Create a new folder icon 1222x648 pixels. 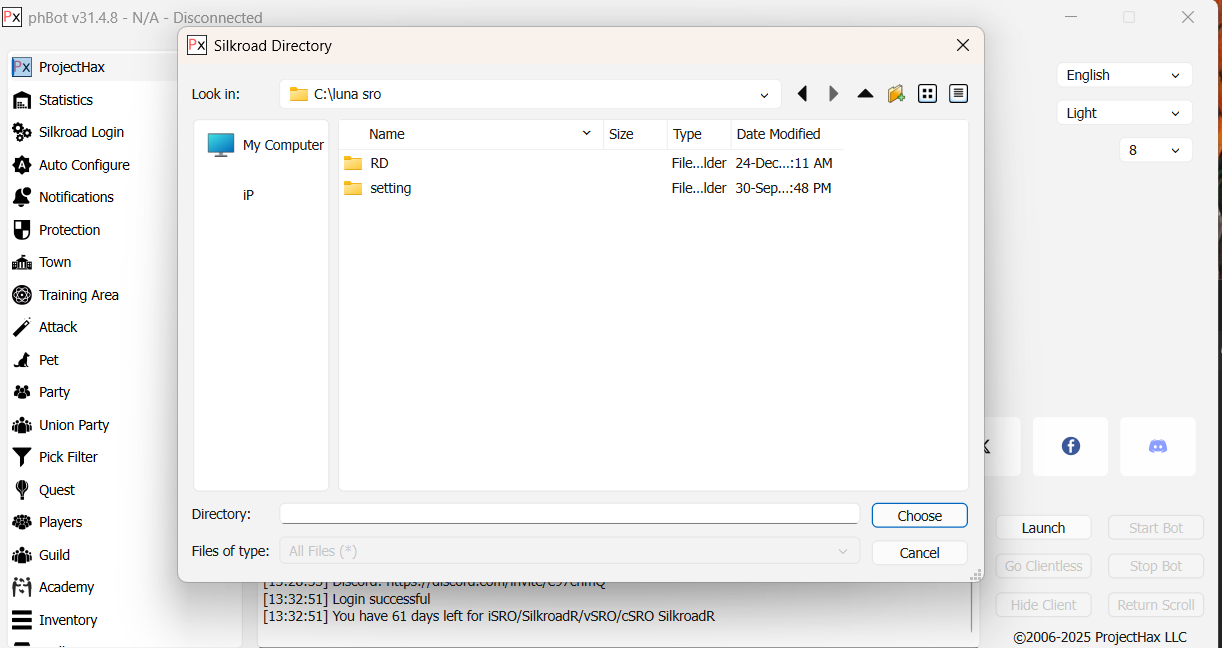click(896, 94)
